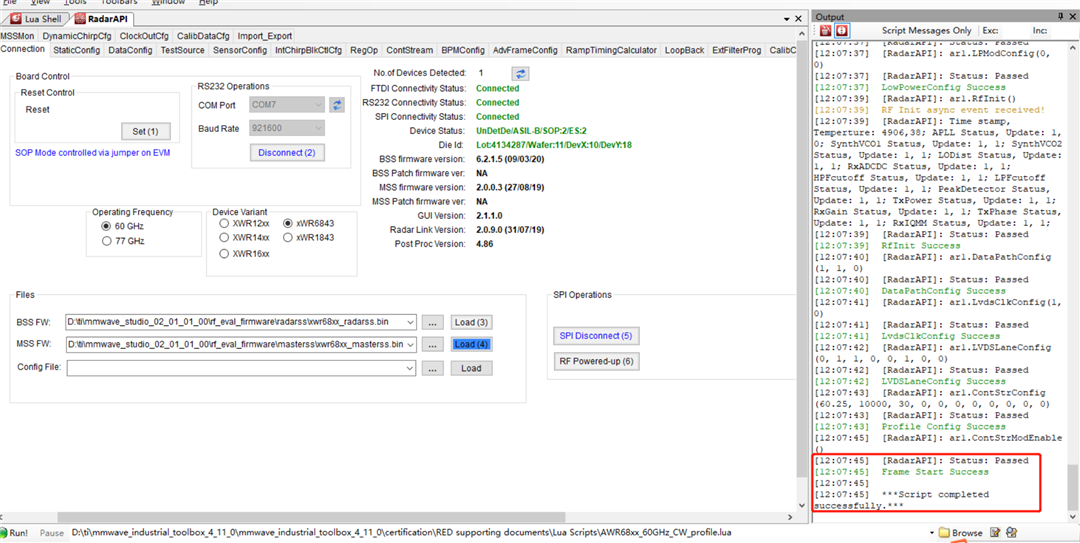Open the Baud Rate dropdown
The width and height of the screenshot is (1080, 543).
tap(318, 128)
